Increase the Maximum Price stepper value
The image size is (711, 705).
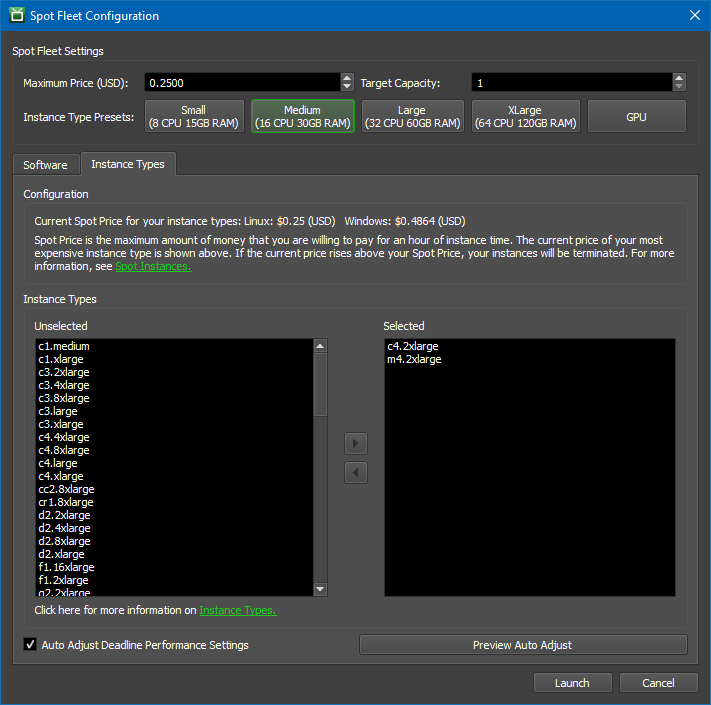click(347, 78)
